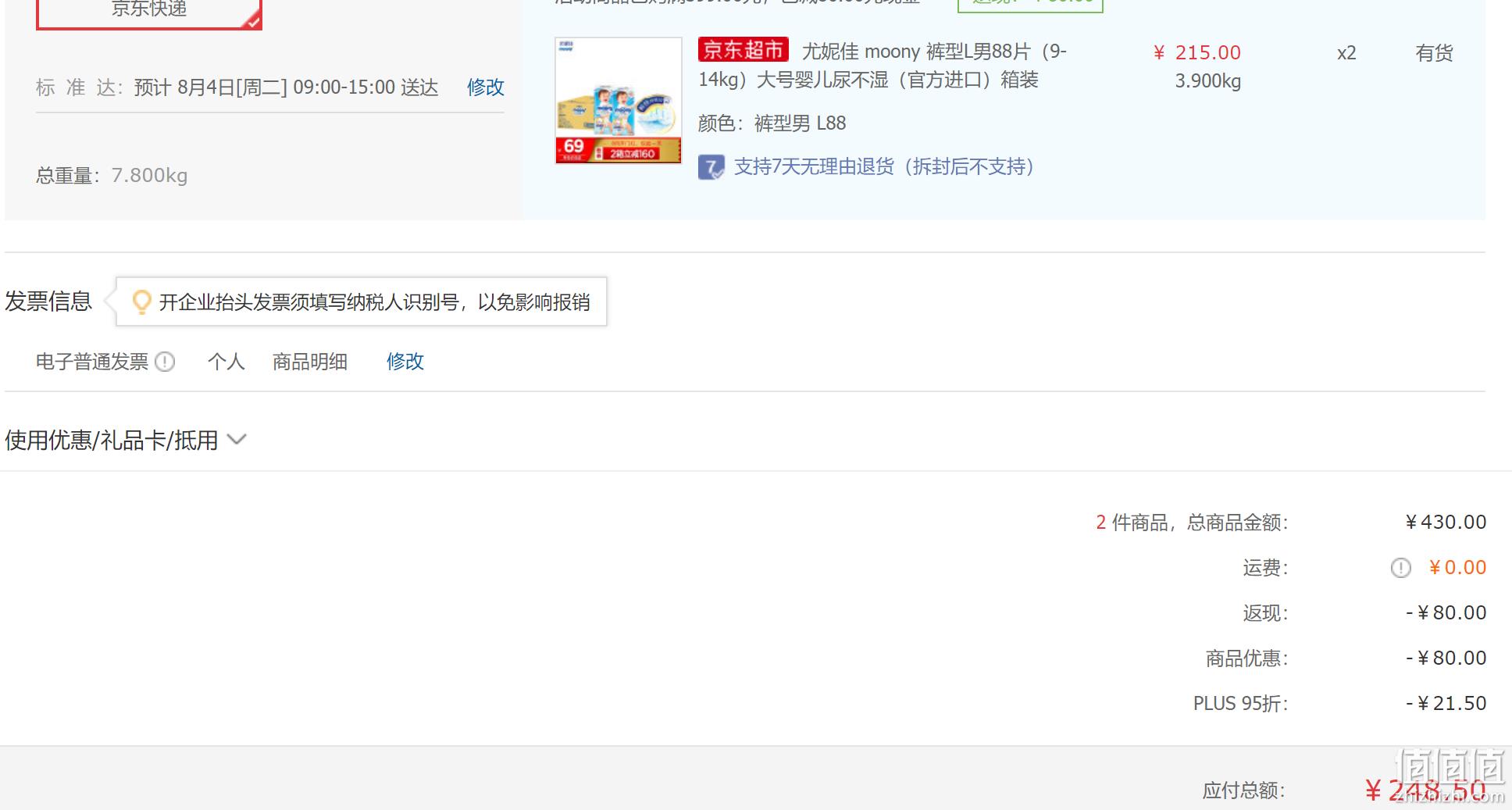The image size is (1512, 810).
Task: Click the 2 件商品，总商品金额 label
Action: pyautogui.click(x=1192, y=523)
